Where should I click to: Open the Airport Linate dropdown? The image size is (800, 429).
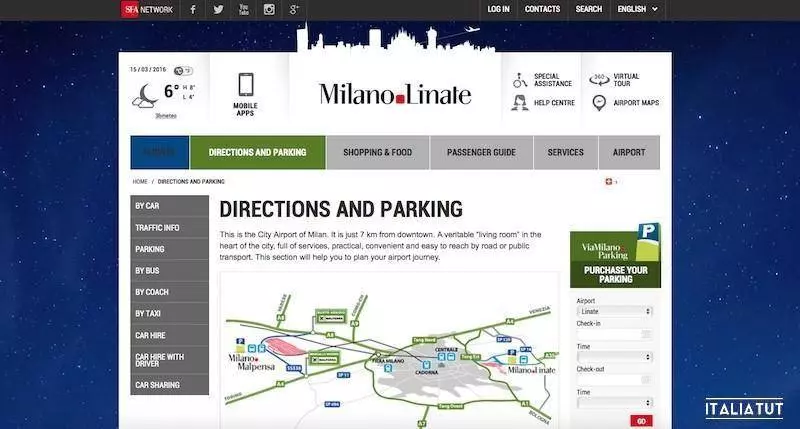(615, 311)
